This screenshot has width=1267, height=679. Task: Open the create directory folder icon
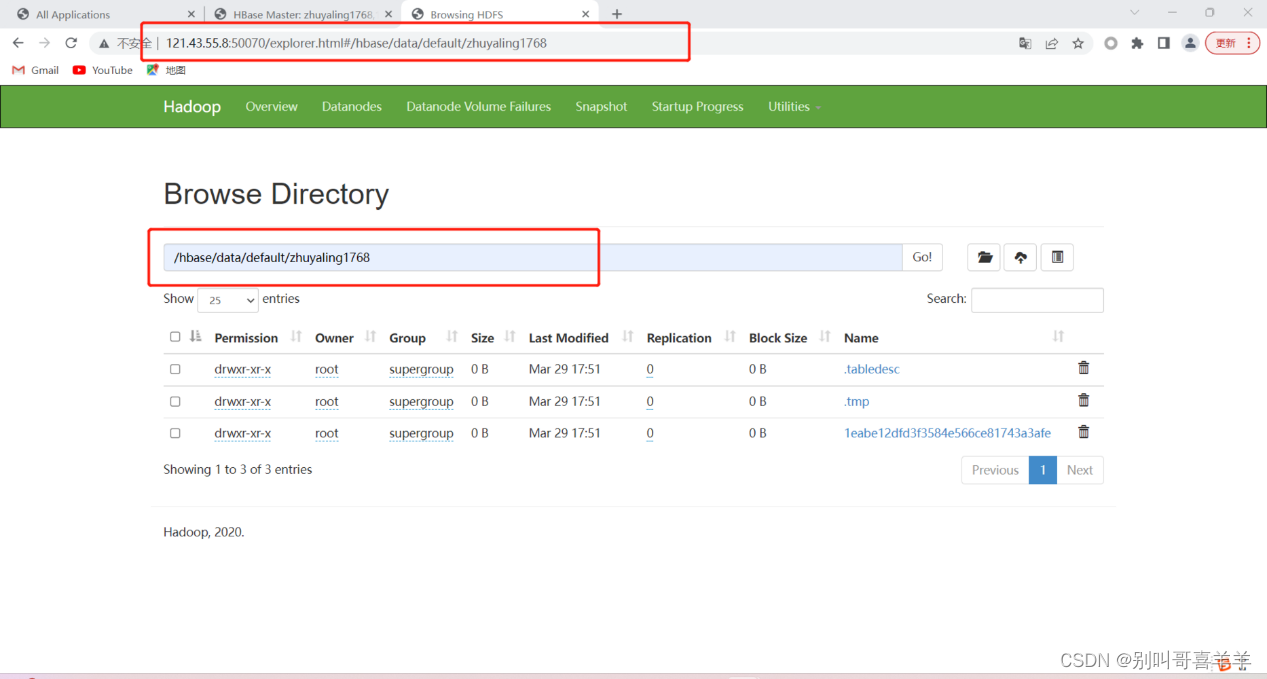(x=985, y=257)
